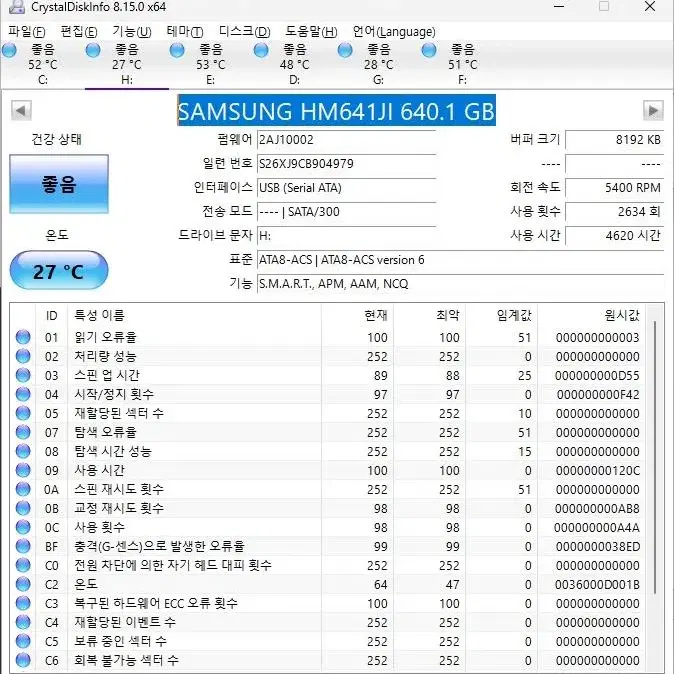The height and width of the screenshot is (674, 674).
Task: Click status orb for attribute C5 보류 중인 섹터 수
Action: pyautogui.click(x=23, y=641)
